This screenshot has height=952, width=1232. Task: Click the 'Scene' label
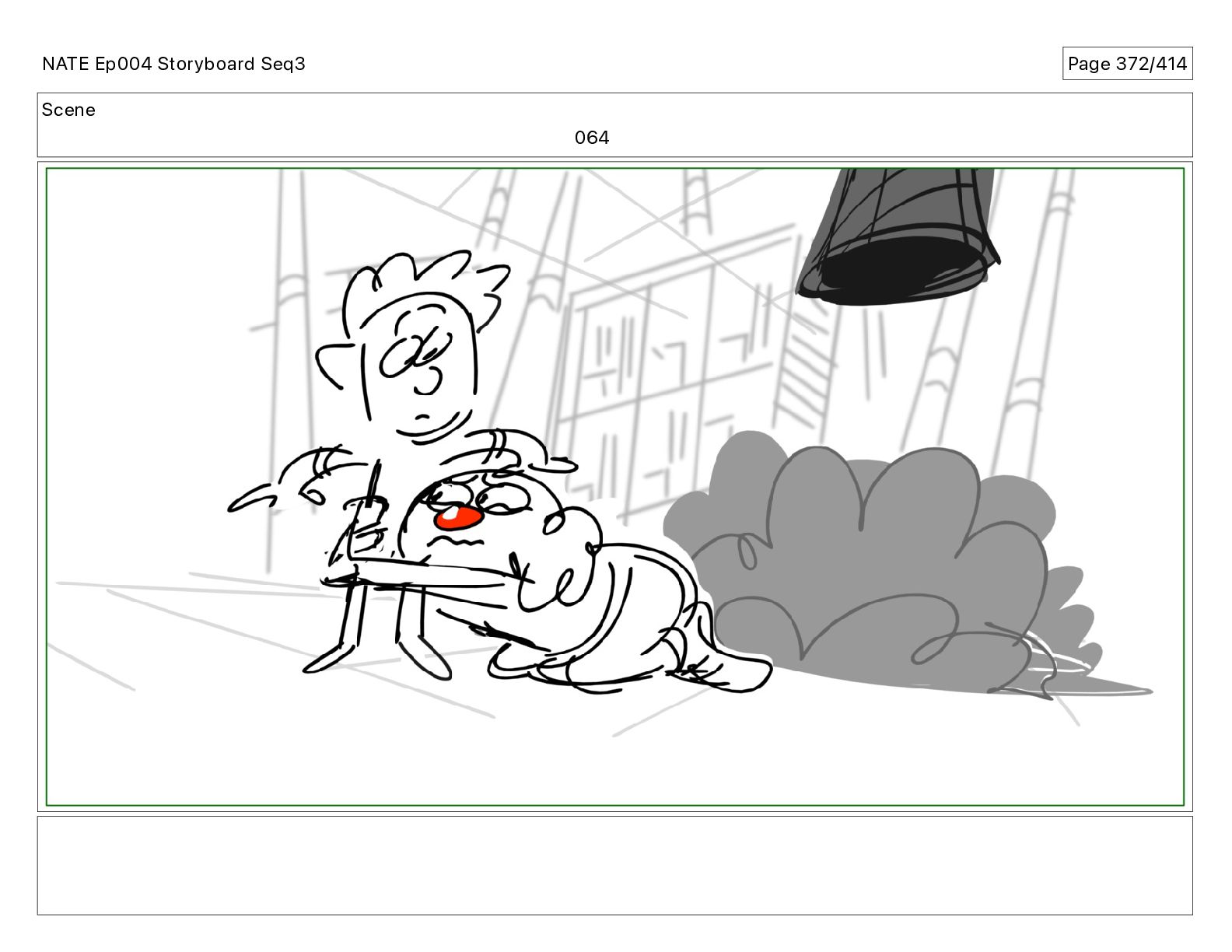pos(68,110)
